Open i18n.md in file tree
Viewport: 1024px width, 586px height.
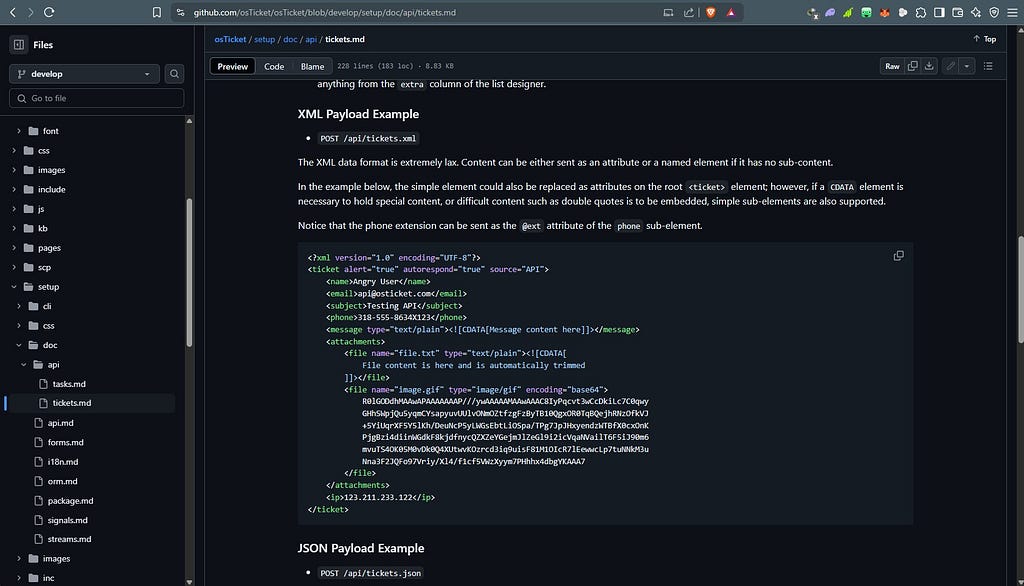pos(63,462)
